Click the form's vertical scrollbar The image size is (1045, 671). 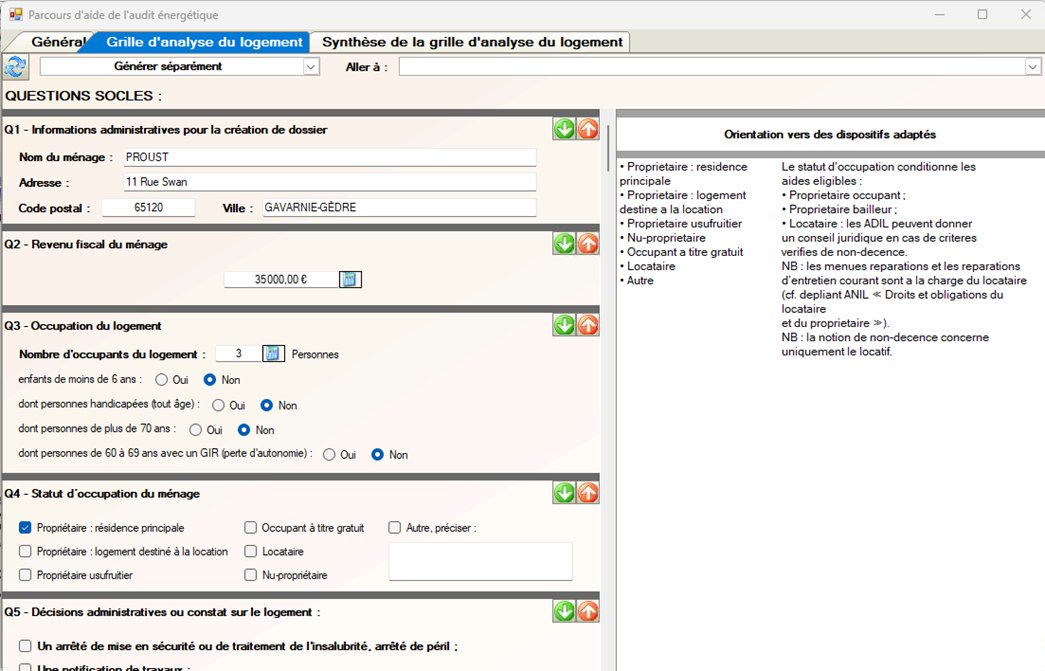coord(607,150)
